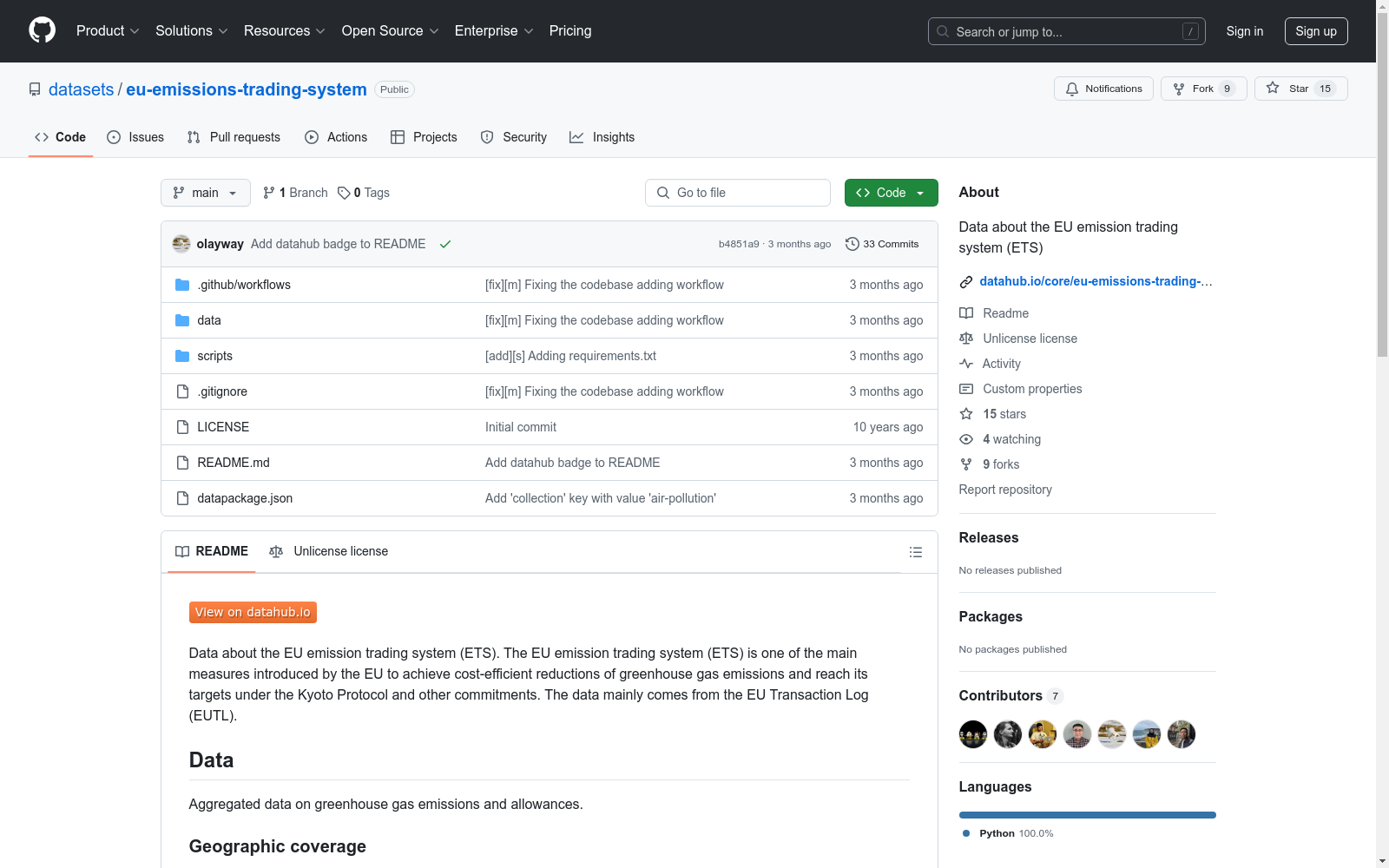This screenshot has width=1389, height=868.
Task: Open the green Code dropdown button
Action: click(891, 193)
